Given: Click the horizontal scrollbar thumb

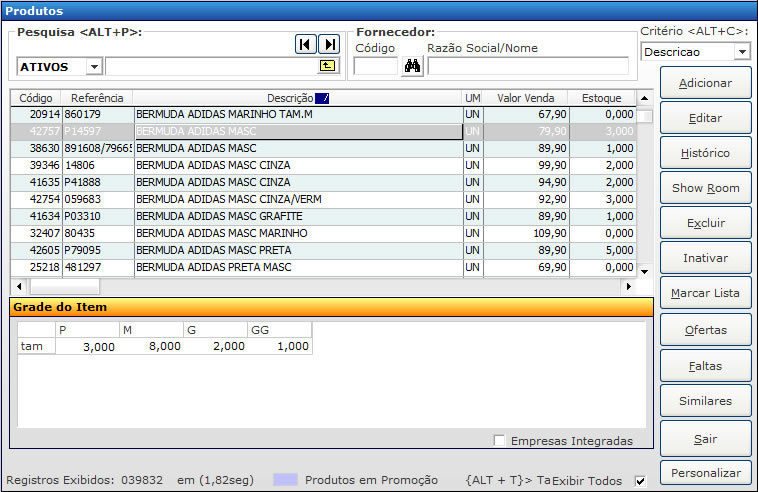Looking at the screenshot, I should coord(65,286).
